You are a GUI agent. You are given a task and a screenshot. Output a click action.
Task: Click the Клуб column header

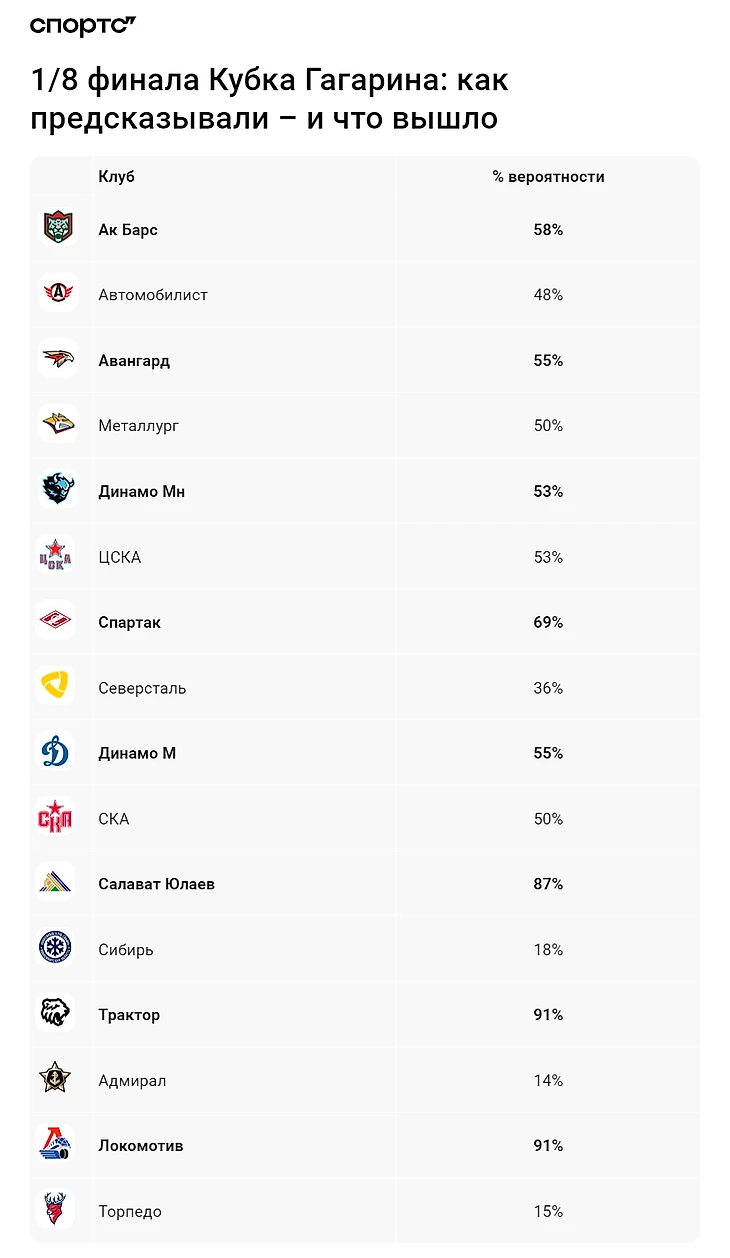pyautogui.click(x=117, y=177)
